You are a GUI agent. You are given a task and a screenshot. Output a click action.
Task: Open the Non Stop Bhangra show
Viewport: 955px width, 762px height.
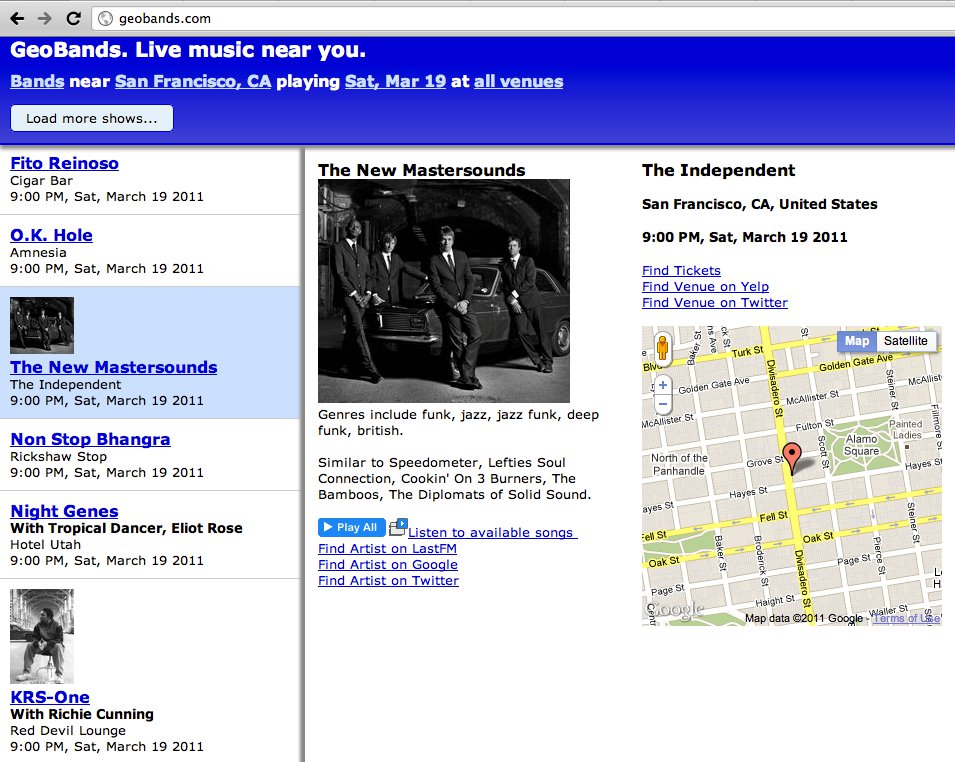[x=90, y=439]
